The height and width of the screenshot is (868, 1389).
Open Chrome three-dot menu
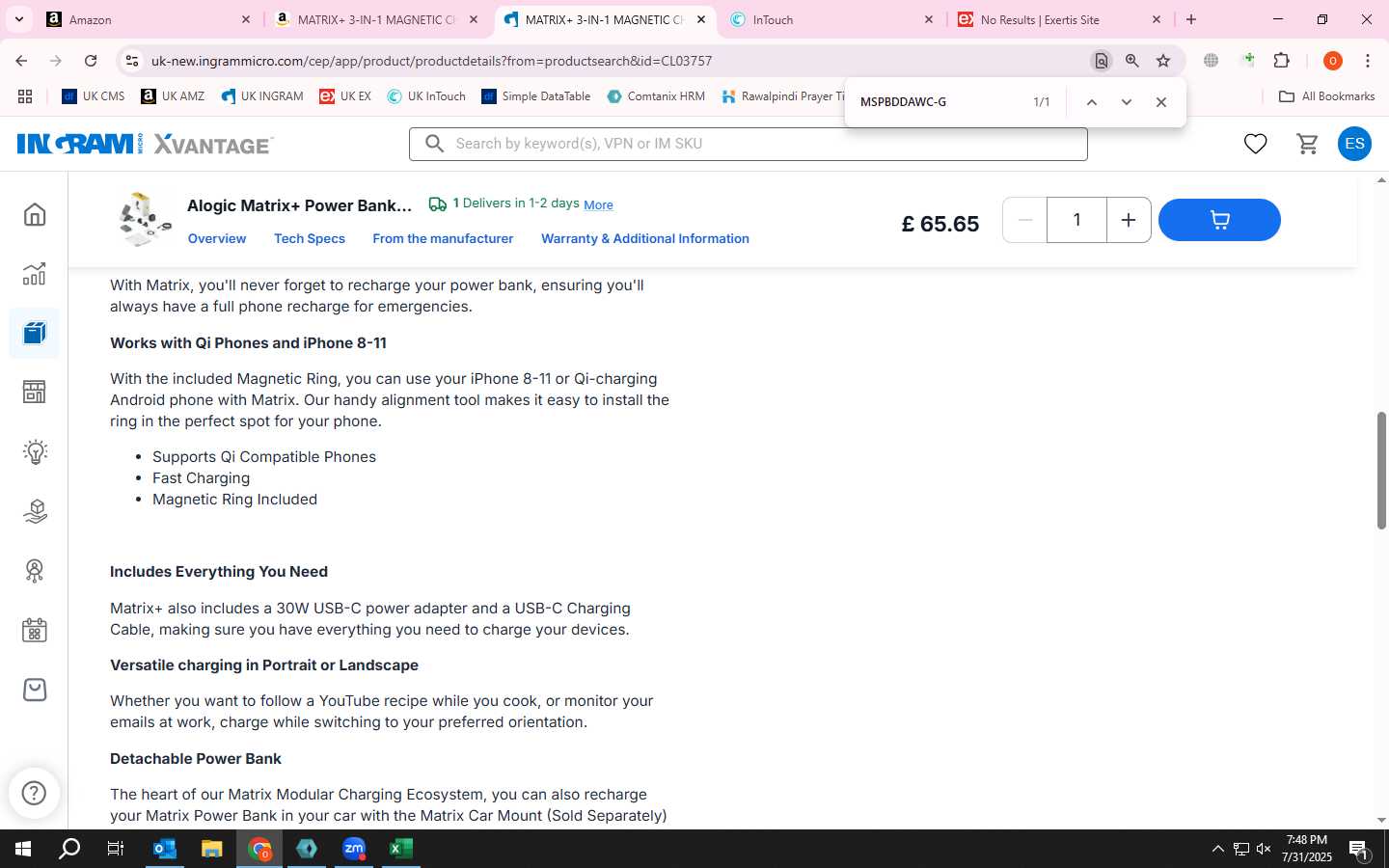tap(1368, 61)
